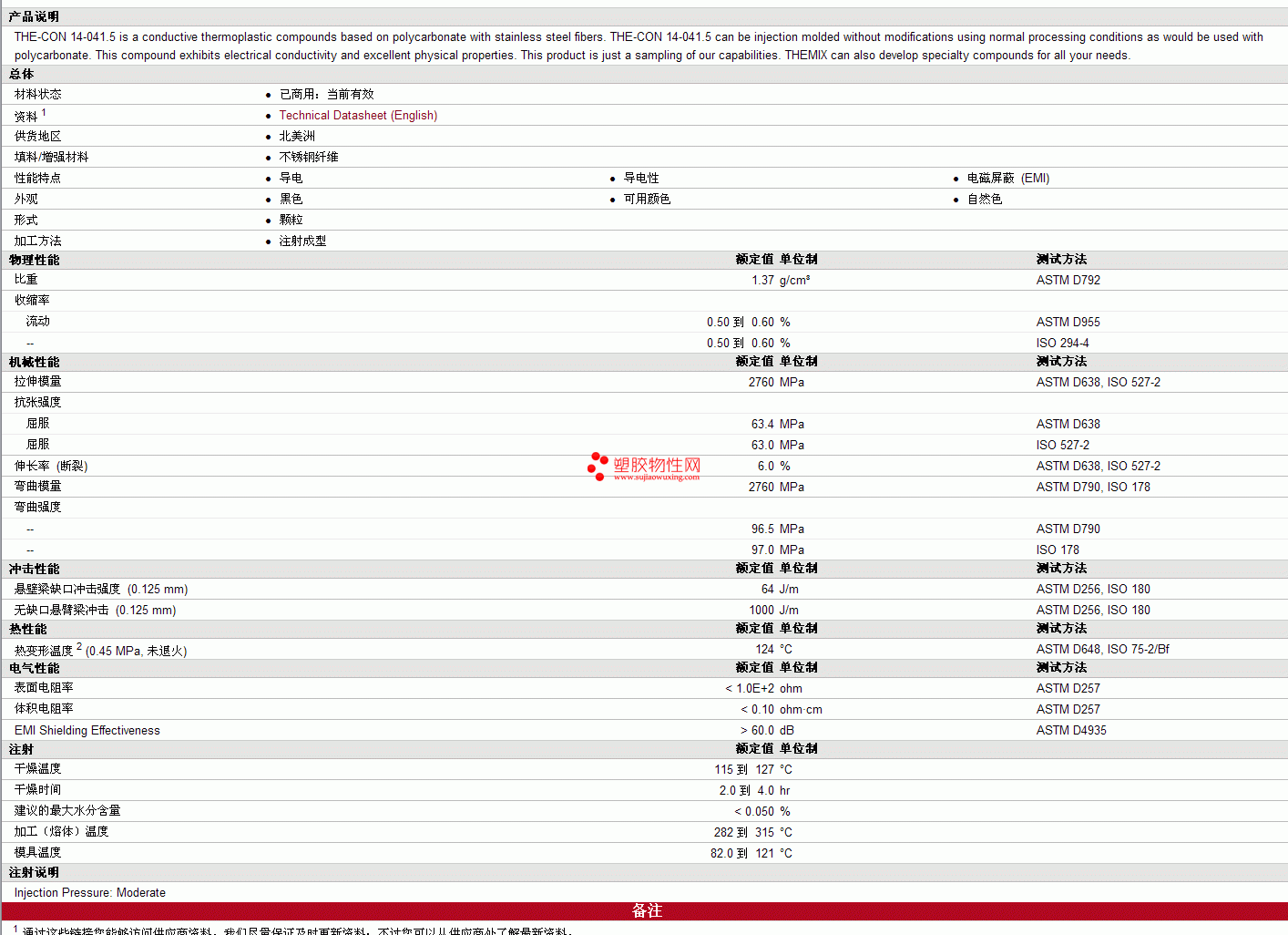Click the ISO 294-4 test method

pyautogui.click(x=1063, y=344)
